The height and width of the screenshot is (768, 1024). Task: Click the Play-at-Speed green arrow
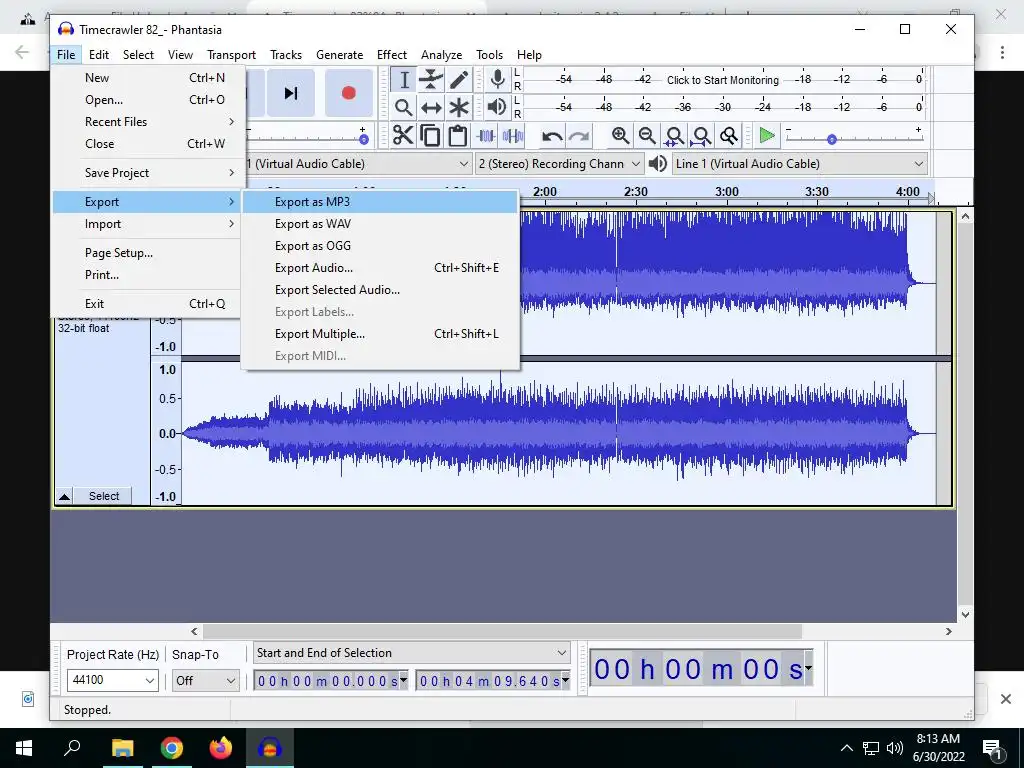coord(767,136)
